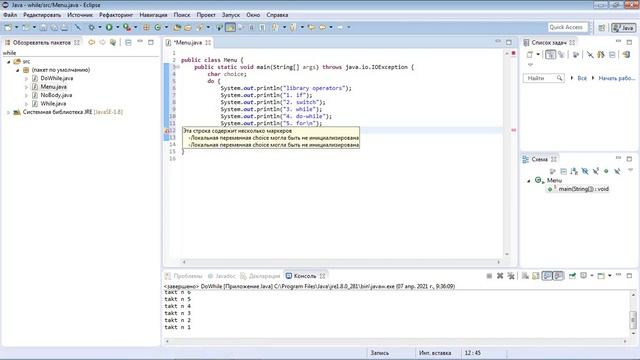Click the Display Selected Console icon

[584, 276]
